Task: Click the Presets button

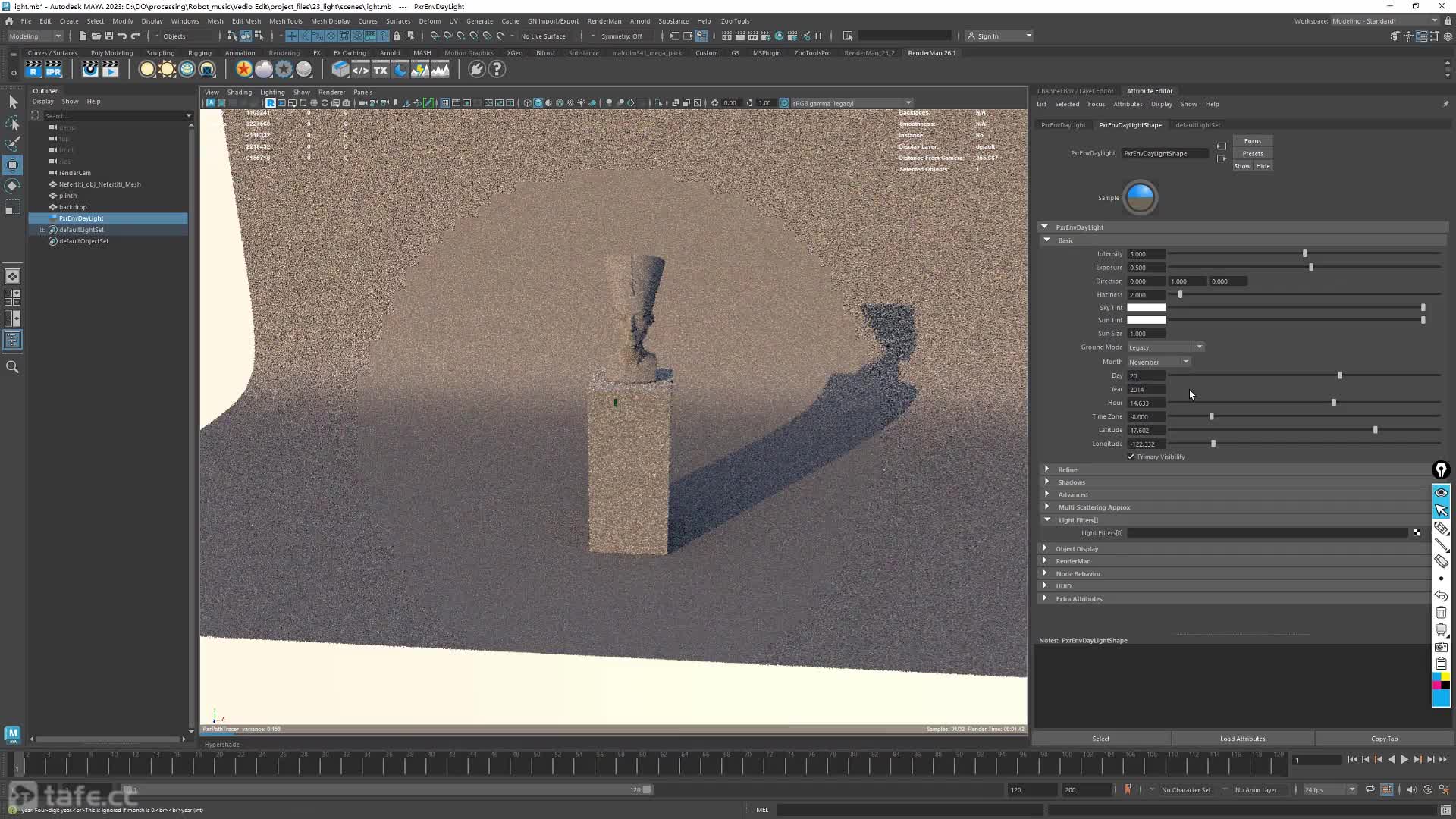Action: [x=1252, y=154]
